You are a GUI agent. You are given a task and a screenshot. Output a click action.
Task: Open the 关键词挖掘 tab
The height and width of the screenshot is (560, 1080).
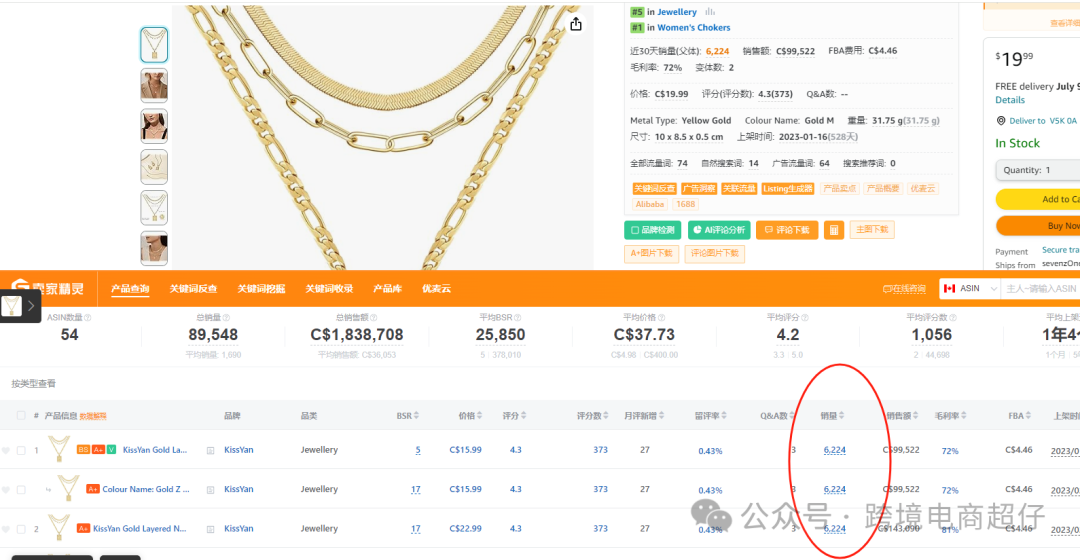click(261, 289)
